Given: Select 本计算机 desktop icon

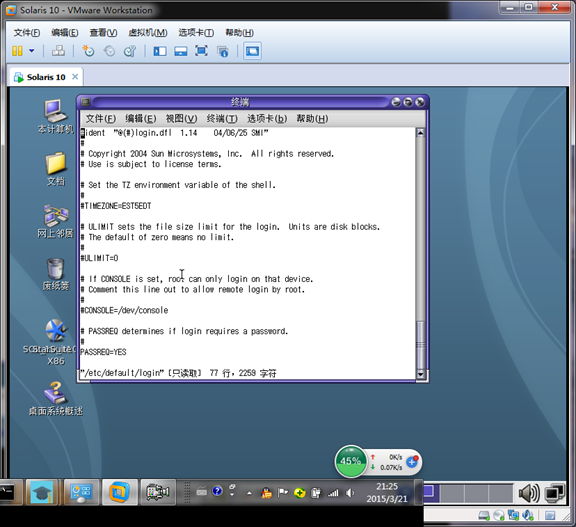Looking at the screenshot, I should [55, 116].
